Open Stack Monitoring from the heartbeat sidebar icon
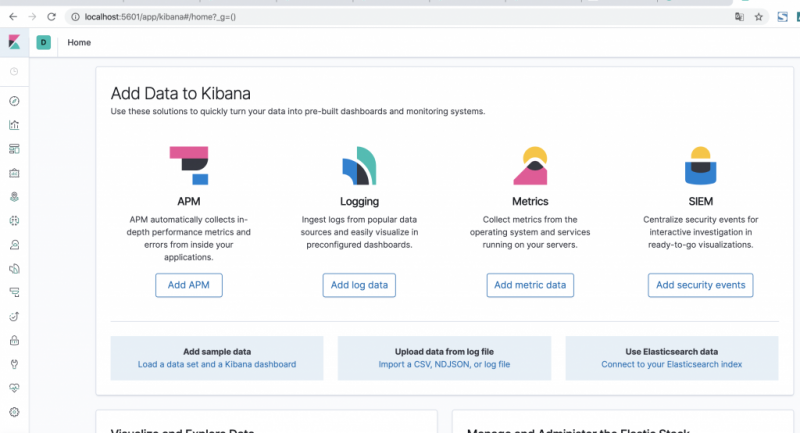The image size is (800, 433). point(14,388)
